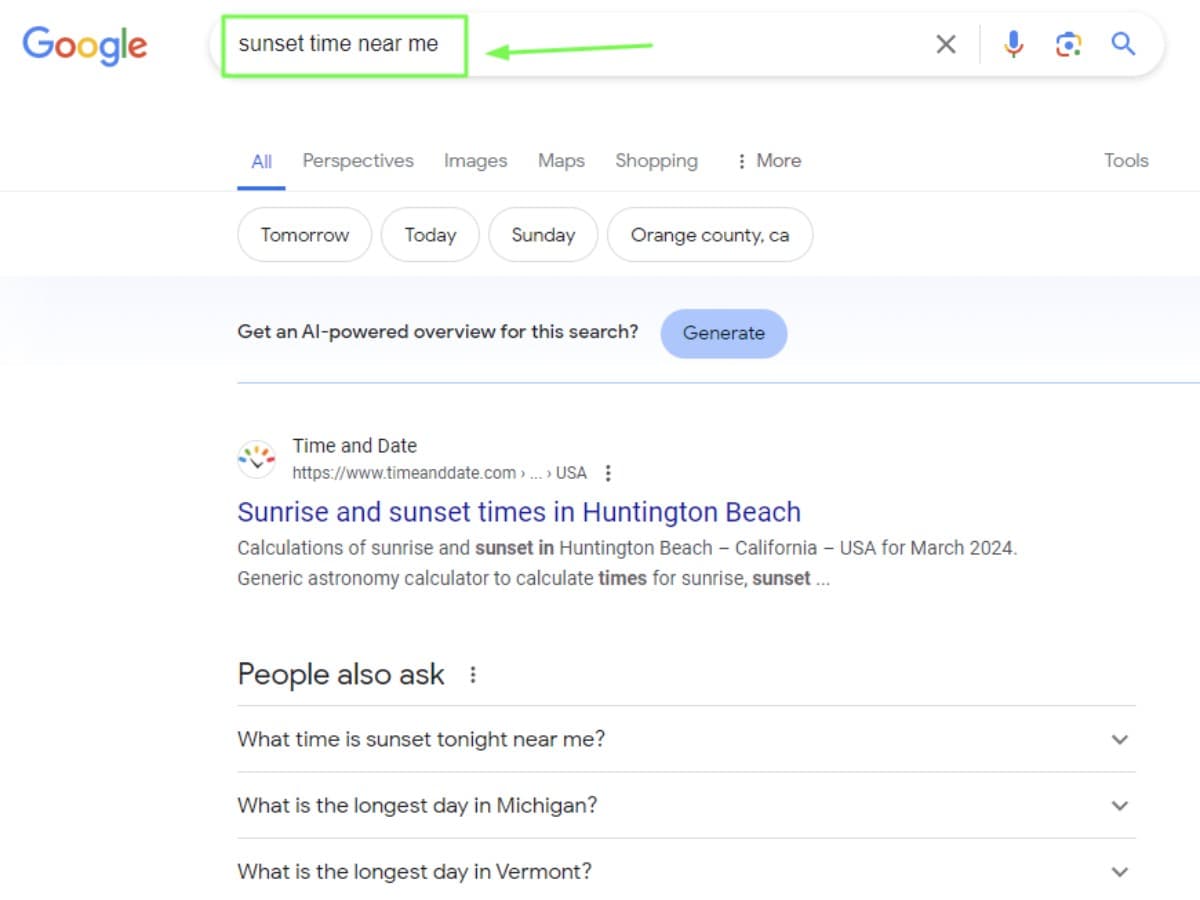The width and height of the screenshot is (1200, 900).
Task: Switch to the Images tab
Action: coord(475,161)
